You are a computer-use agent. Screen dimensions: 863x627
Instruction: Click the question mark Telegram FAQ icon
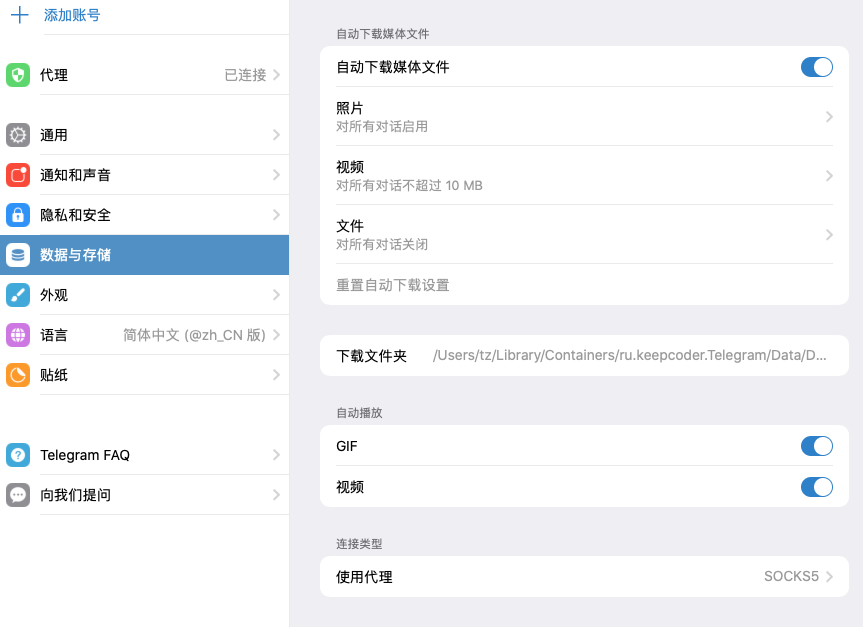click(18, 455)
